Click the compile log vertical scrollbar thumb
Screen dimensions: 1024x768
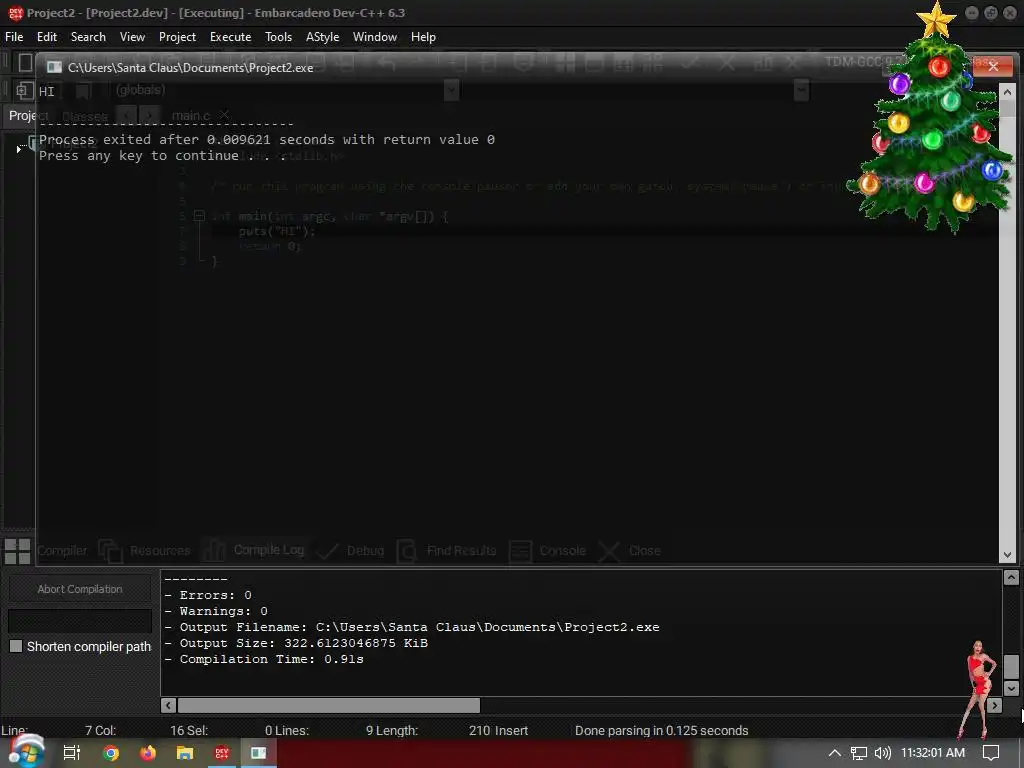point(1011,667)
